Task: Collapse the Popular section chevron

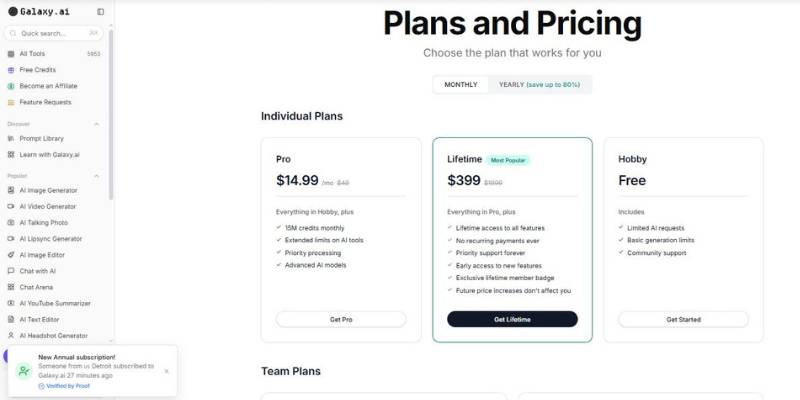Action: tap(97, 176)
